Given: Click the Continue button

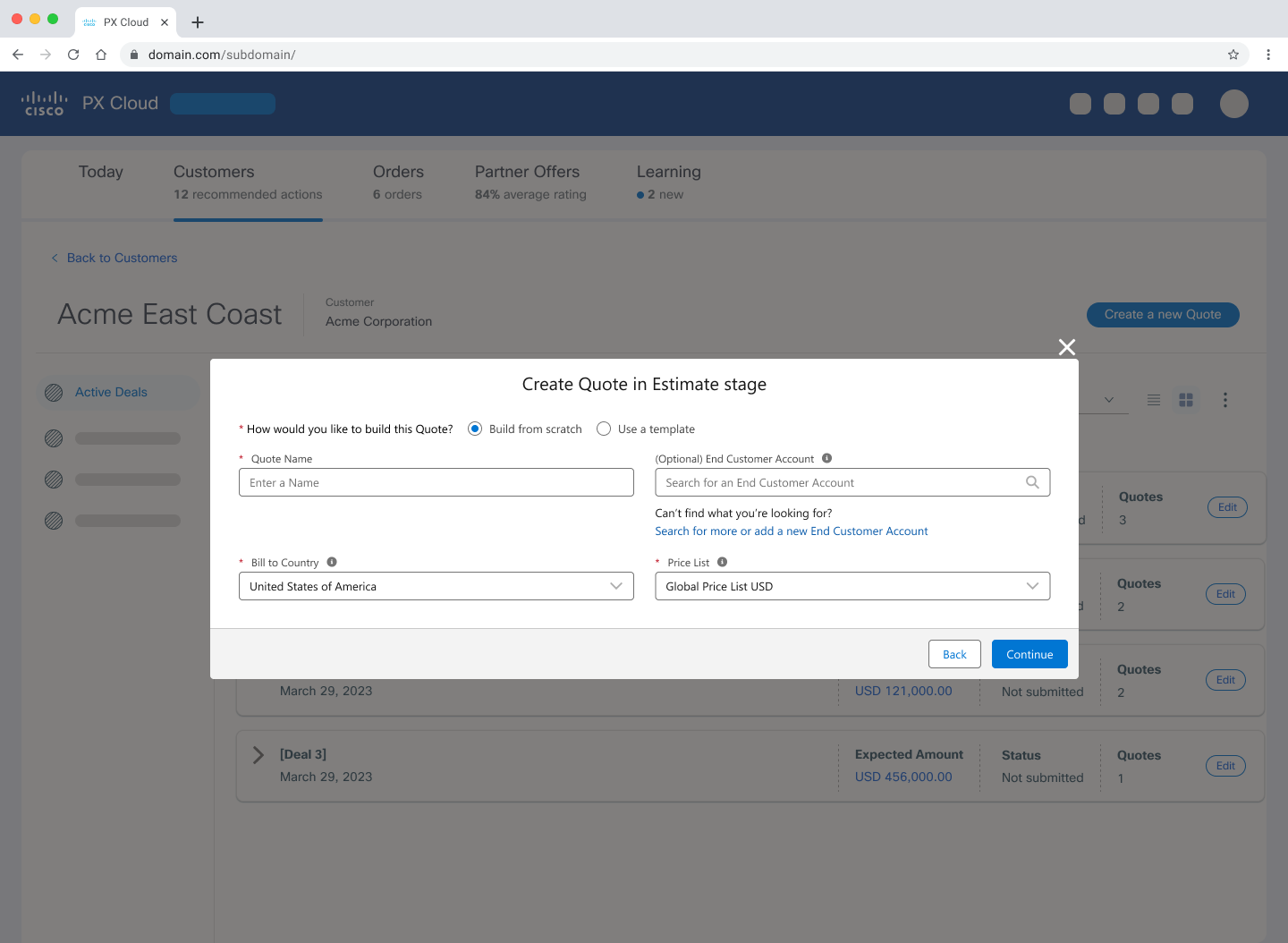Looking at the screenshot, I should coord(1029,654).
